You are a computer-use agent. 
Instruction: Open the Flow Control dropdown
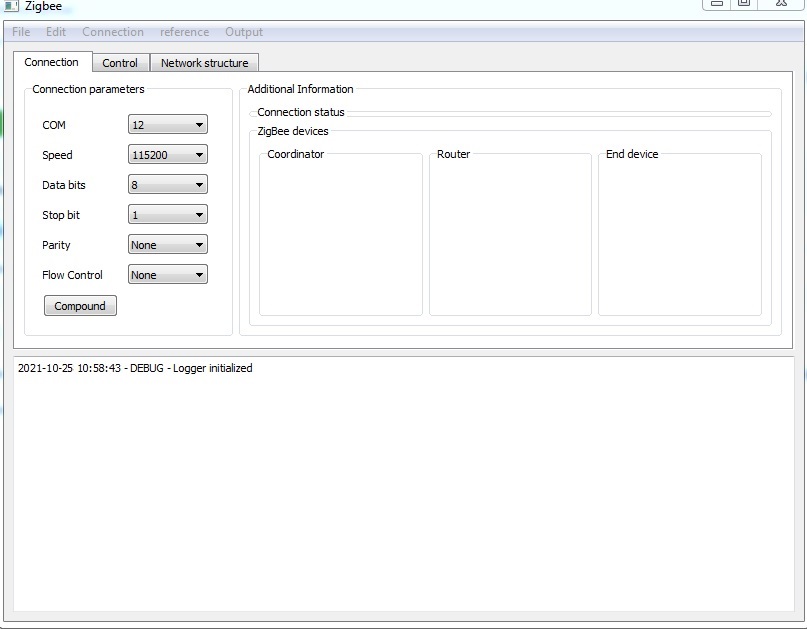pos(167,275)
